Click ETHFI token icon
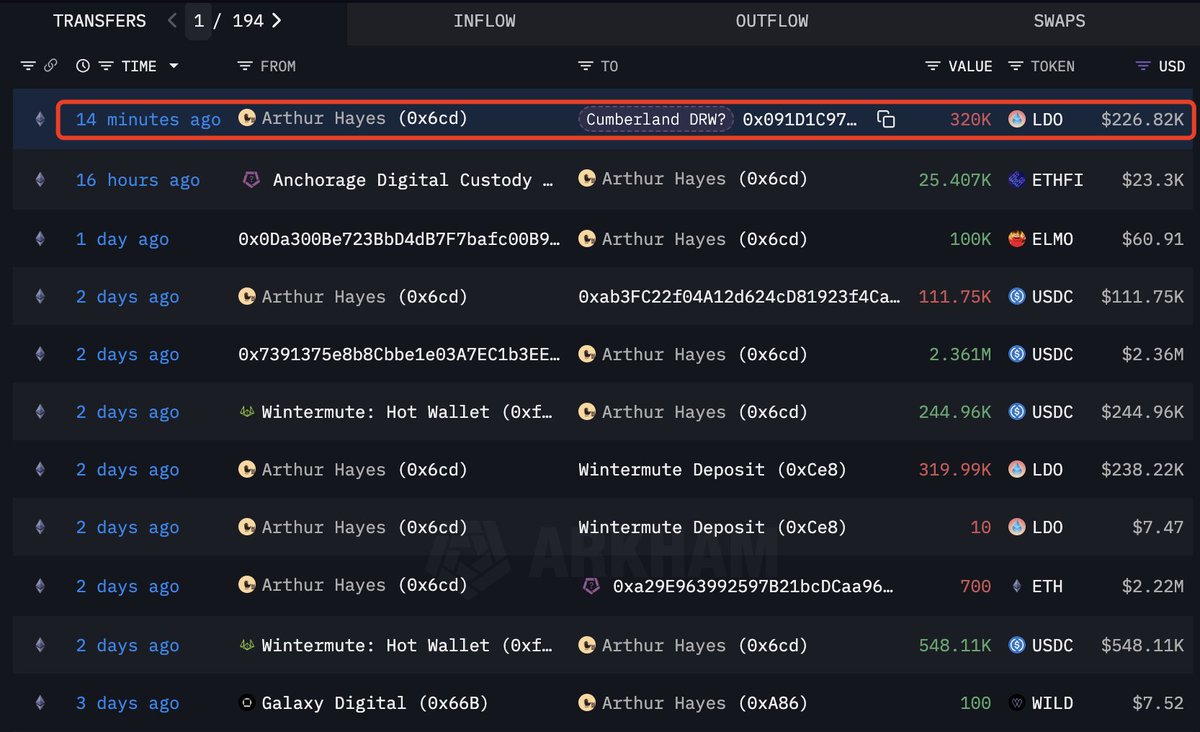This screenshot has width=1200, height=732. click(x=1017, y=180)
